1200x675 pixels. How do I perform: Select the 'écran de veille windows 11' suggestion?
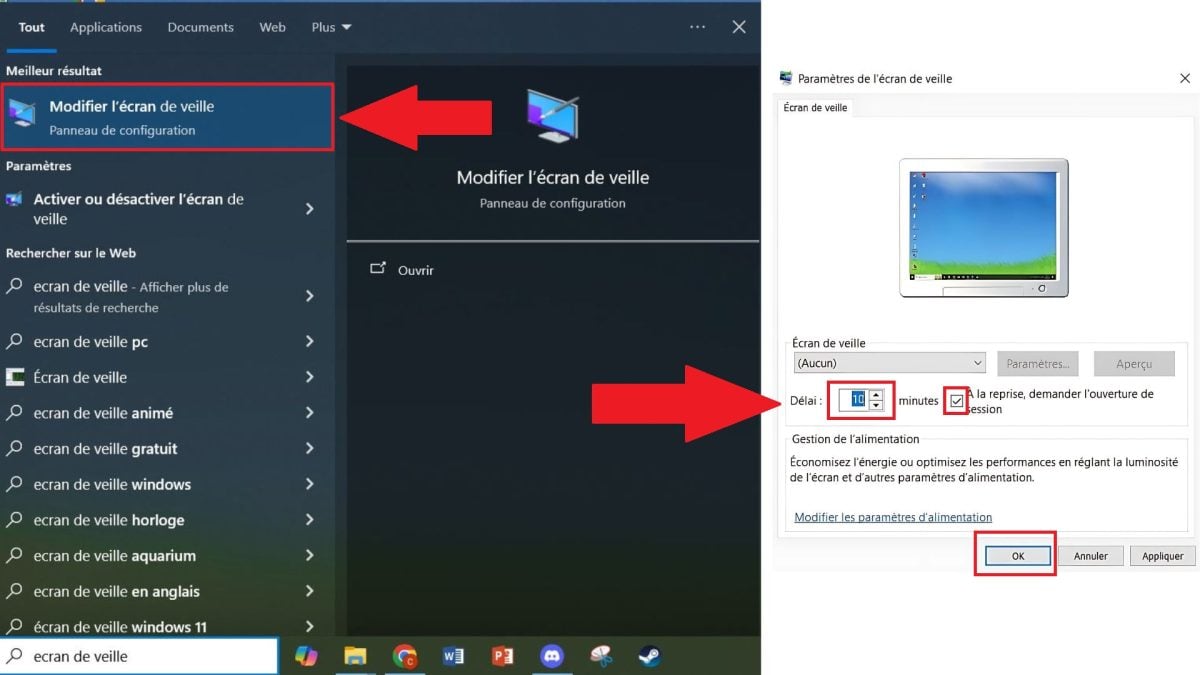click(120, 627)
